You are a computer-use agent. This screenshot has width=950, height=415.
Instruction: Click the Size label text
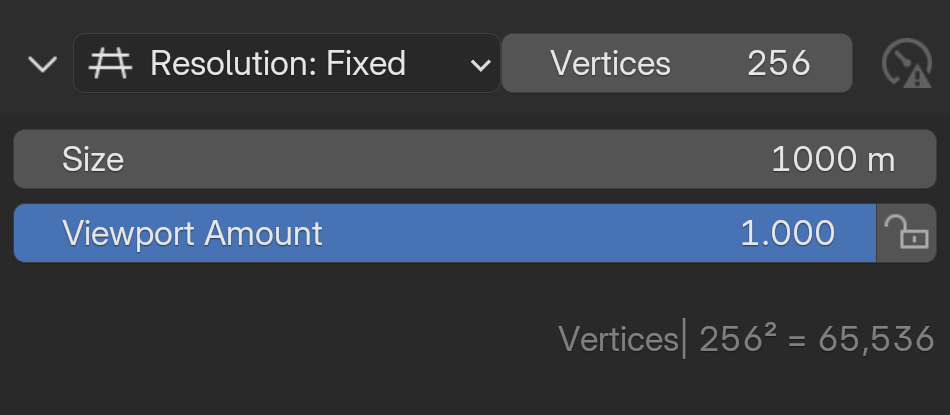[93, 159]
